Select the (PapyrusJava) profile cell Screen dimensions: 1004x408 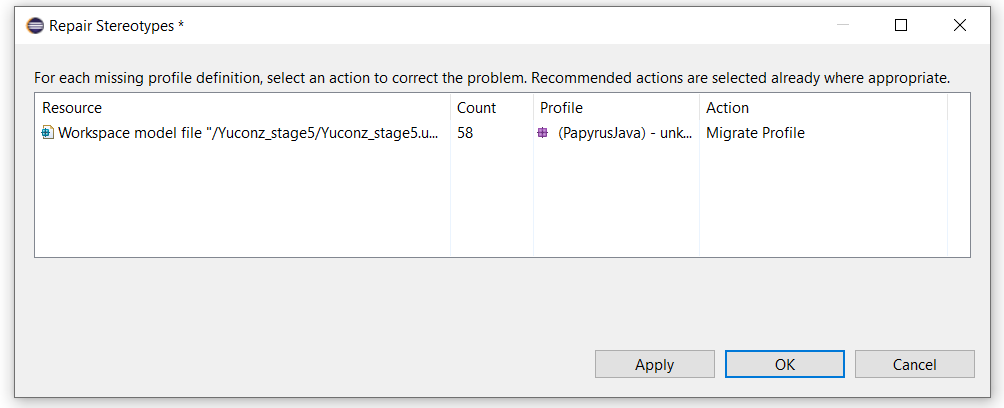616,133
